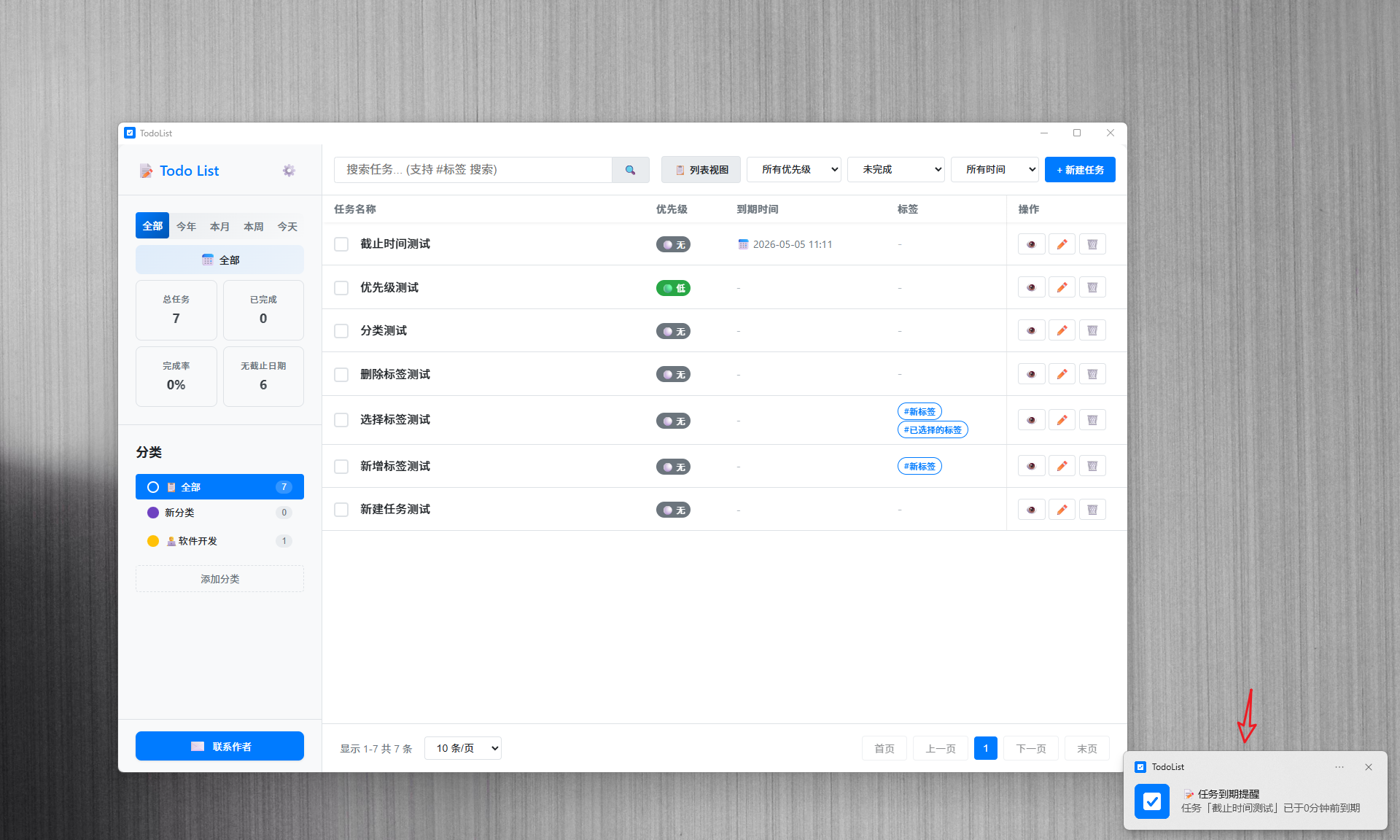Check the 优先级测试 task checkbox
1400x840 pixels.
click(341, 288)
